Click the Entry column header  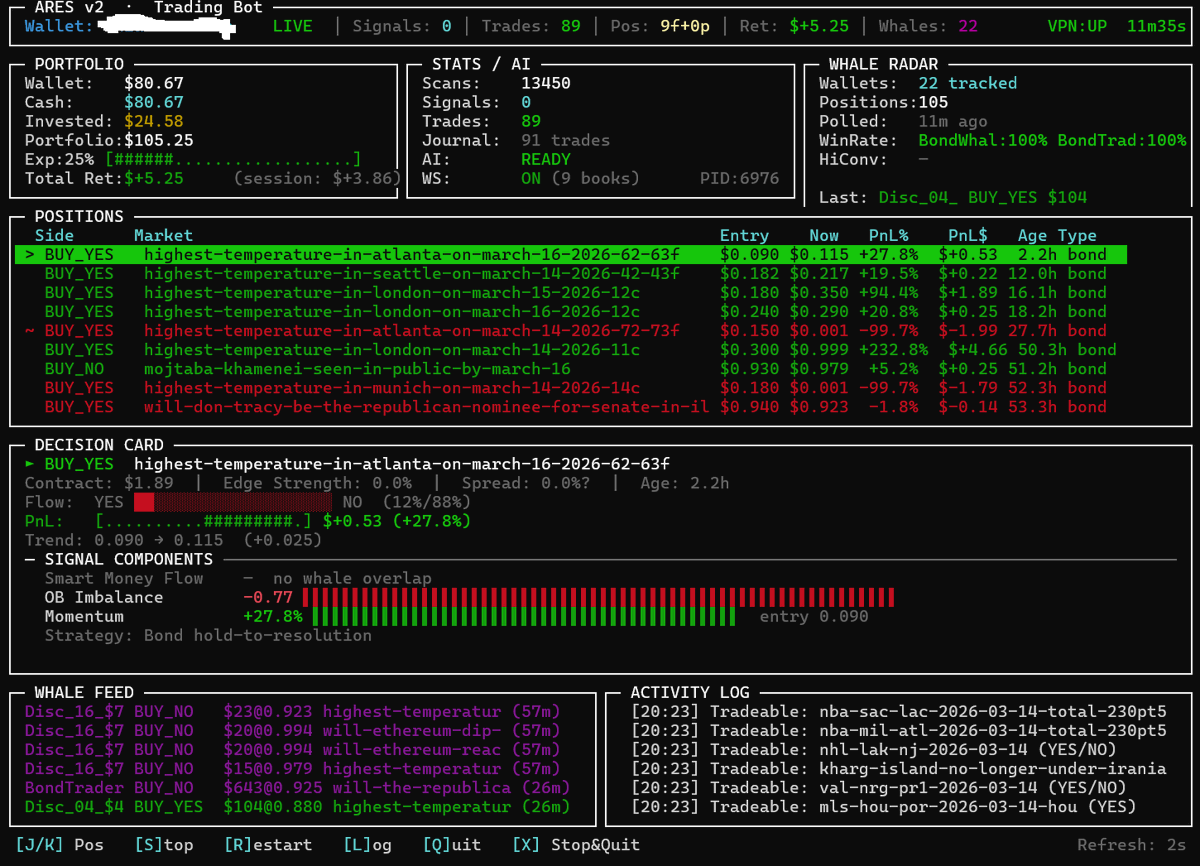745,236
